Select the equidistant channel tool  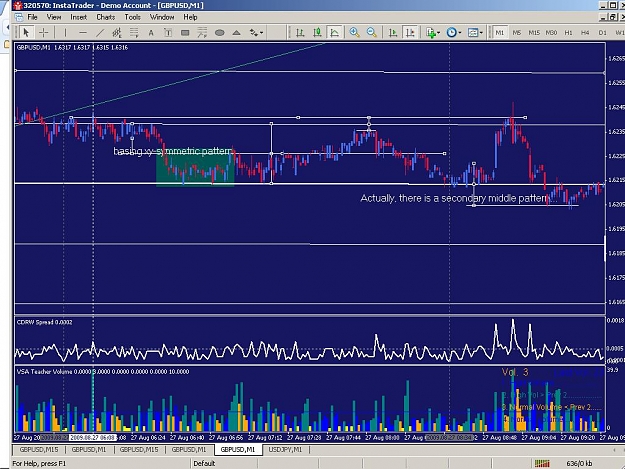coord(117,33)
